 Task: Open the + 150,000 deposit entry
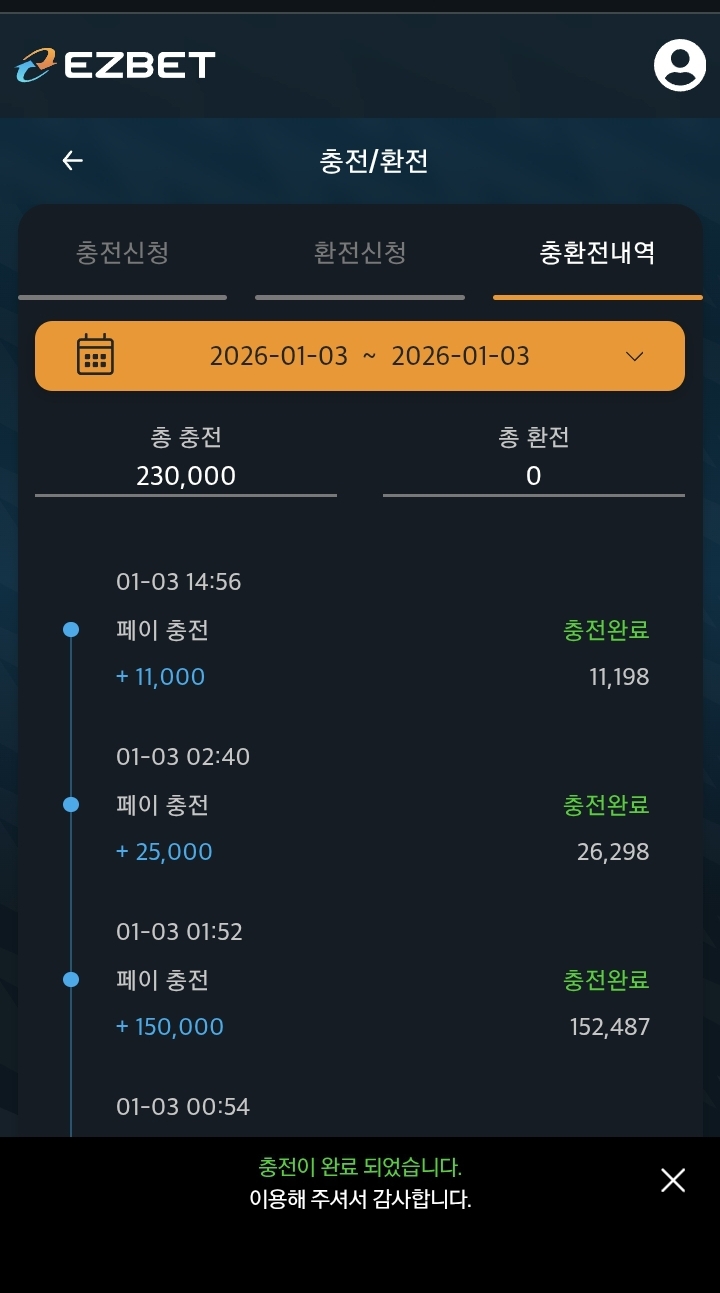(170, 1027)
